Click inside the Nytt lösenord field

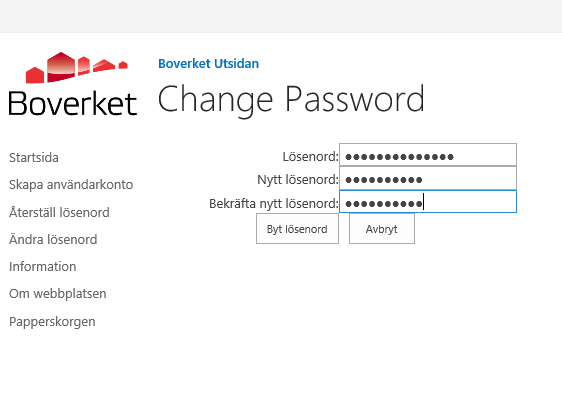tap(428, 178)
